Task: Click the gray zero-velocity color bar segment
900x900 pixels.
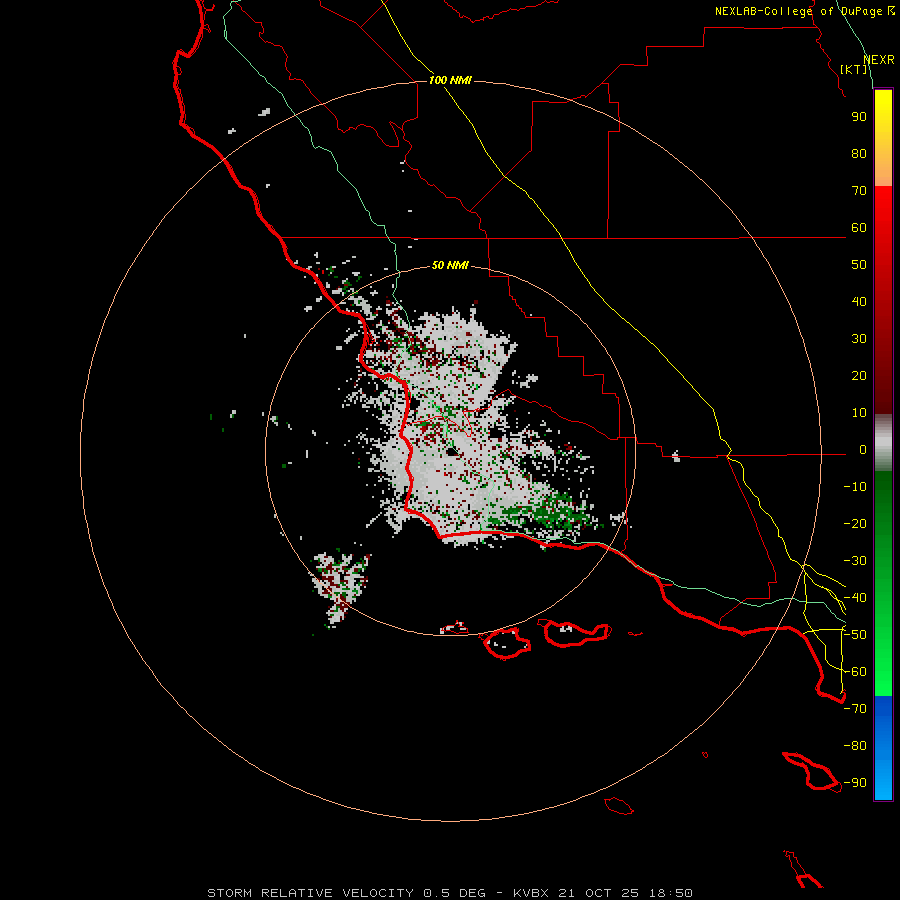Action: (x=883, y=443)
